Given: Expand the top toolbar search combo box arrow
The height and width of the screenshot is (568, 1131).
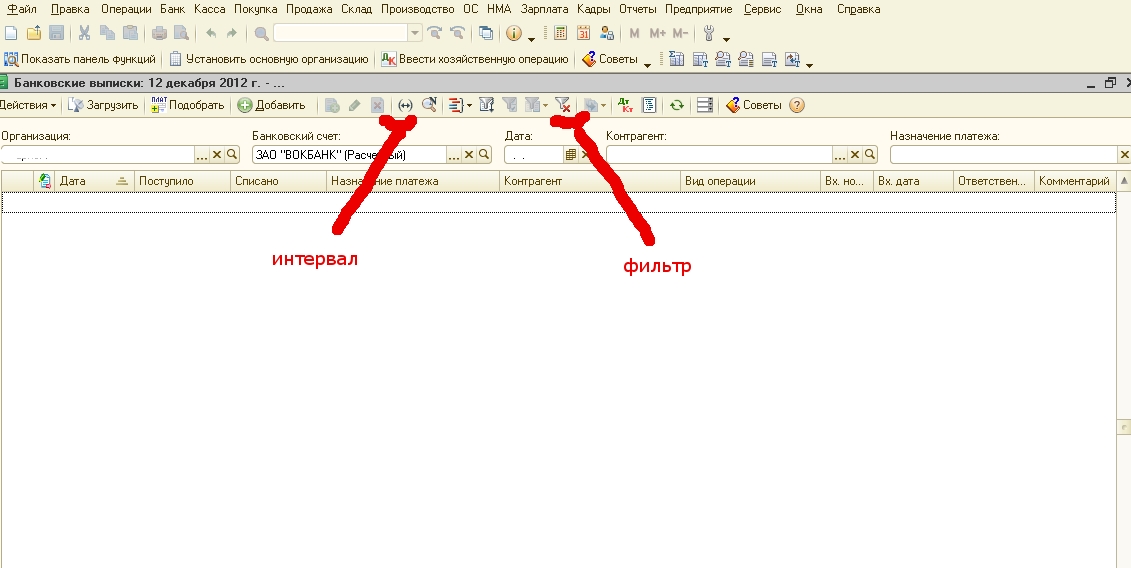Looking at the screenshot, I should (415, 33).
